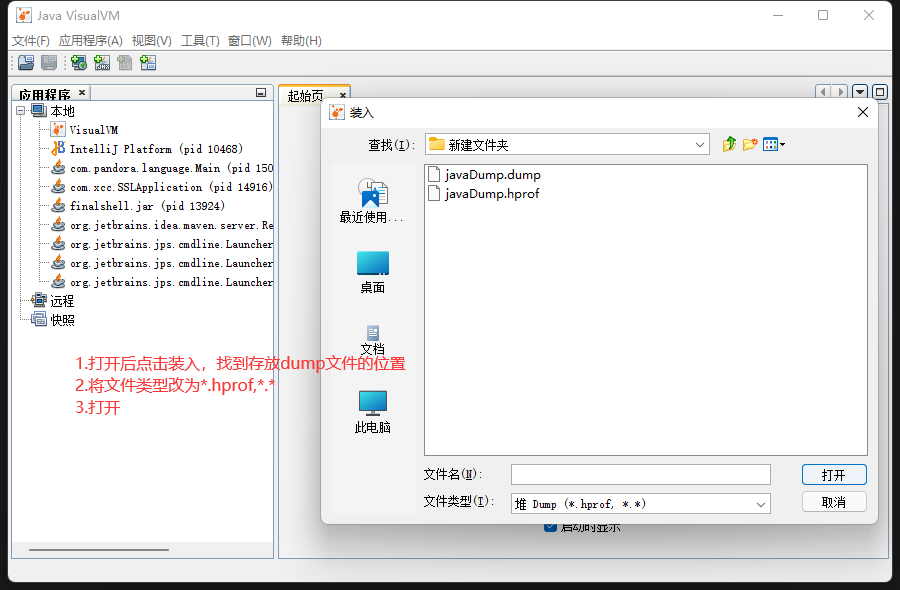Screen dimensions: 900x590
Task: Open 桌面 location shortcut
Action: click(372, 273)
